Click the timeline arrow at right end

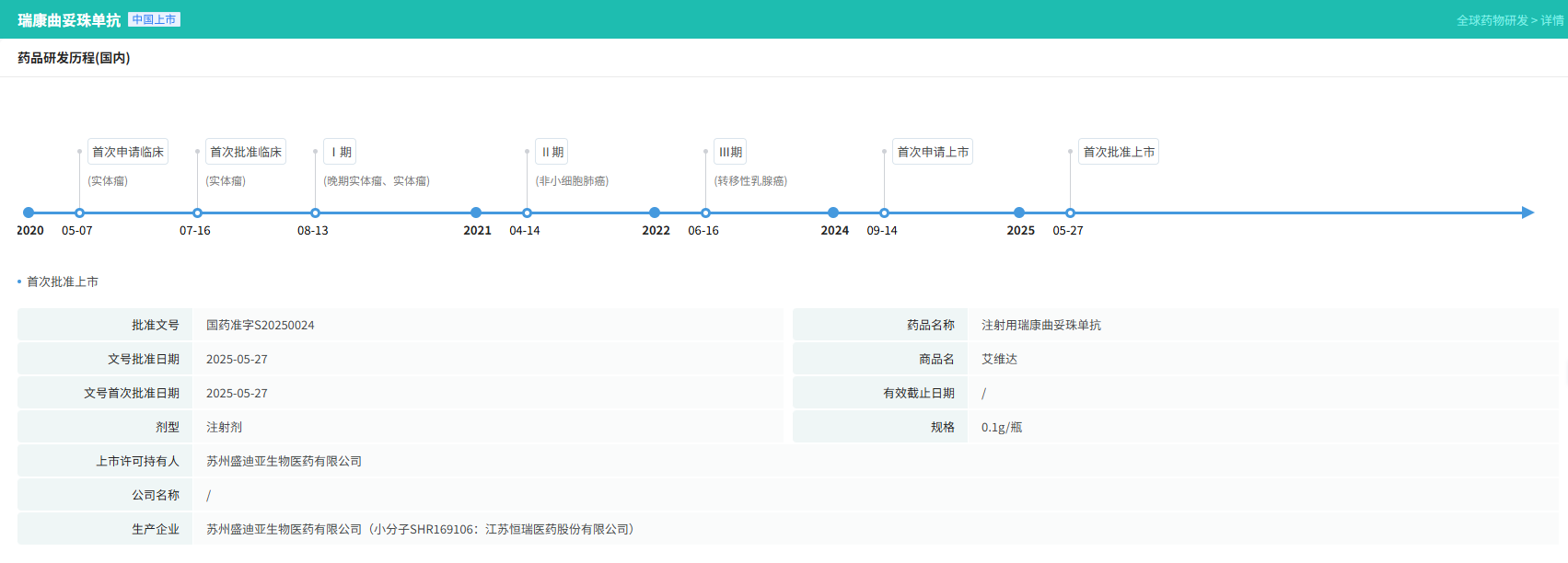(x=1527, y=213)
